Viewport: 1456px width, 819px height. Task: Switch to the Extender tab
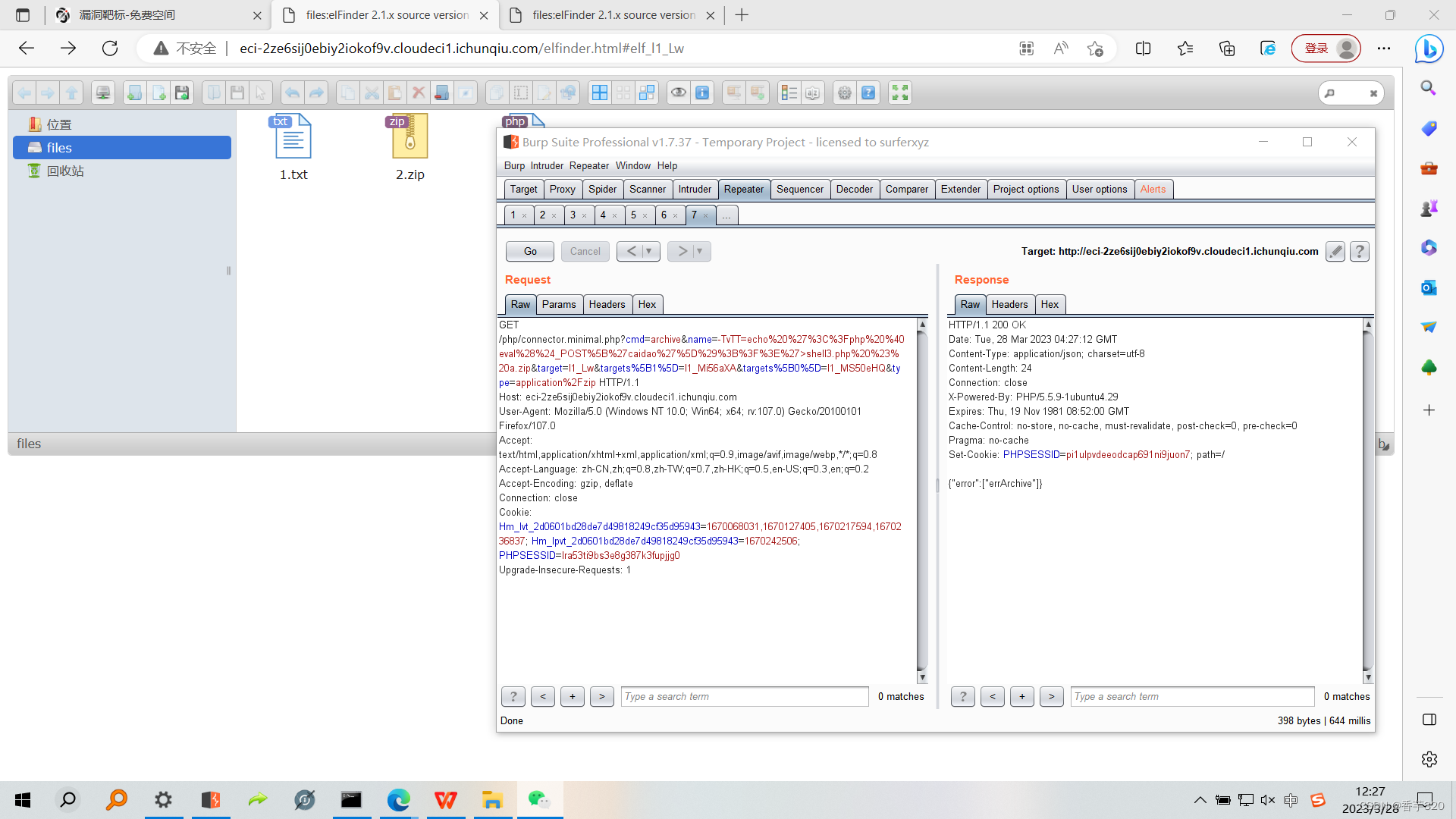(961, 190)
